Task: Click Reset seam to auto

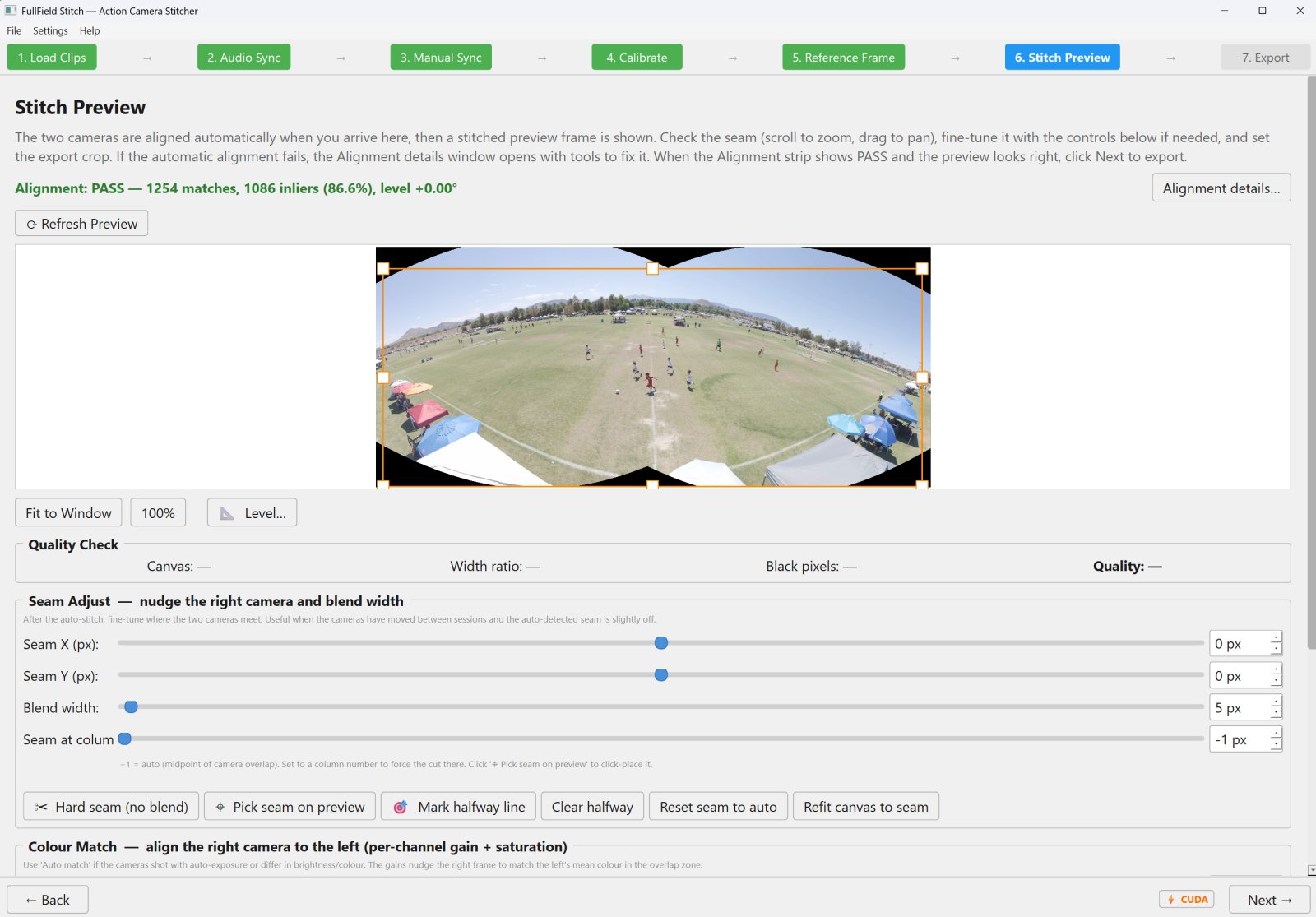Action: click(718, 807)
